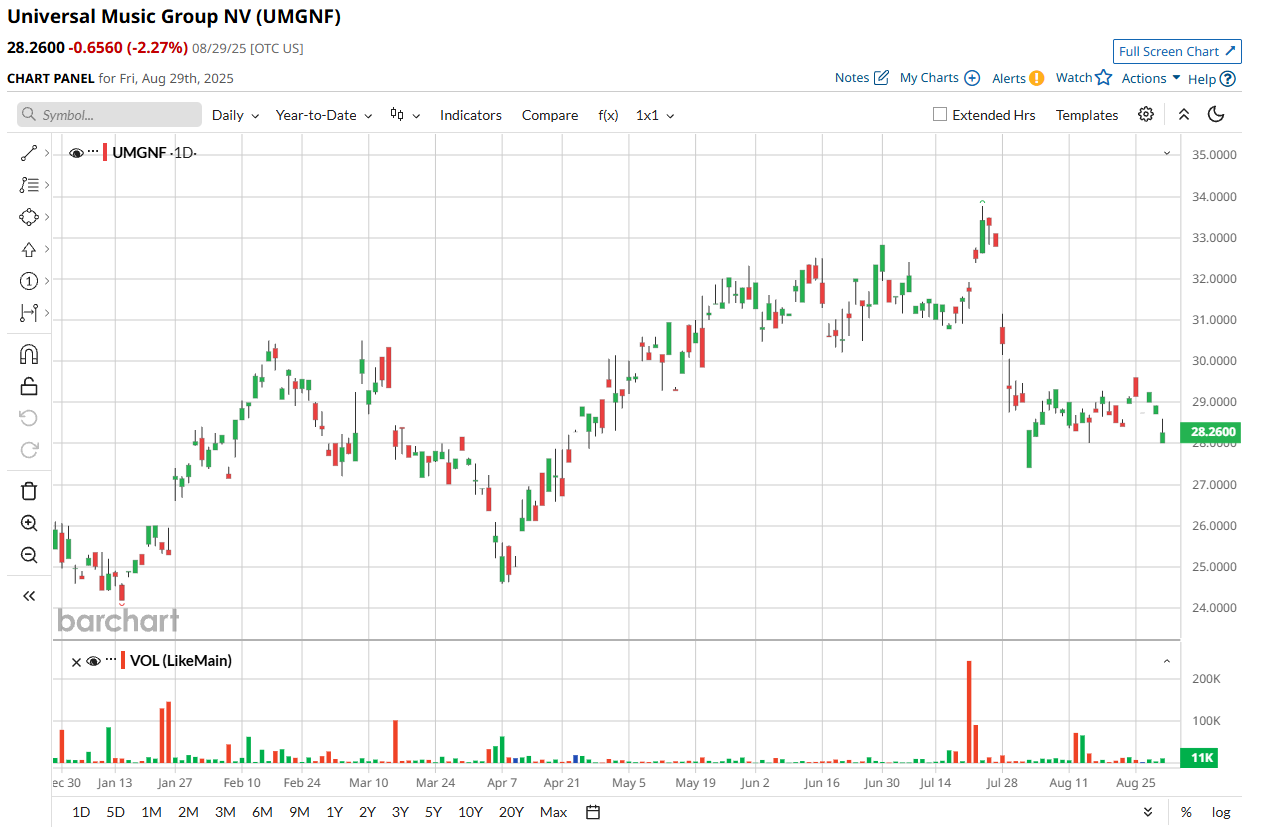1262x831 pixels.
Task: Open the Year-to-Date range dropdown
Action: [x=324, y=115]
